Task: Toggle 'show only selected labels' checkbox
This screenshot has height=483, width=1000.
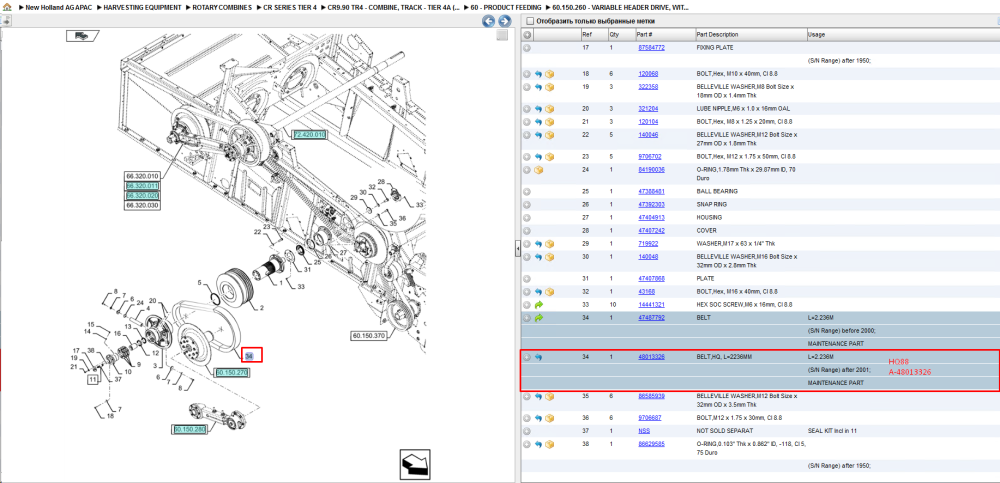Action: click(529, 21)
